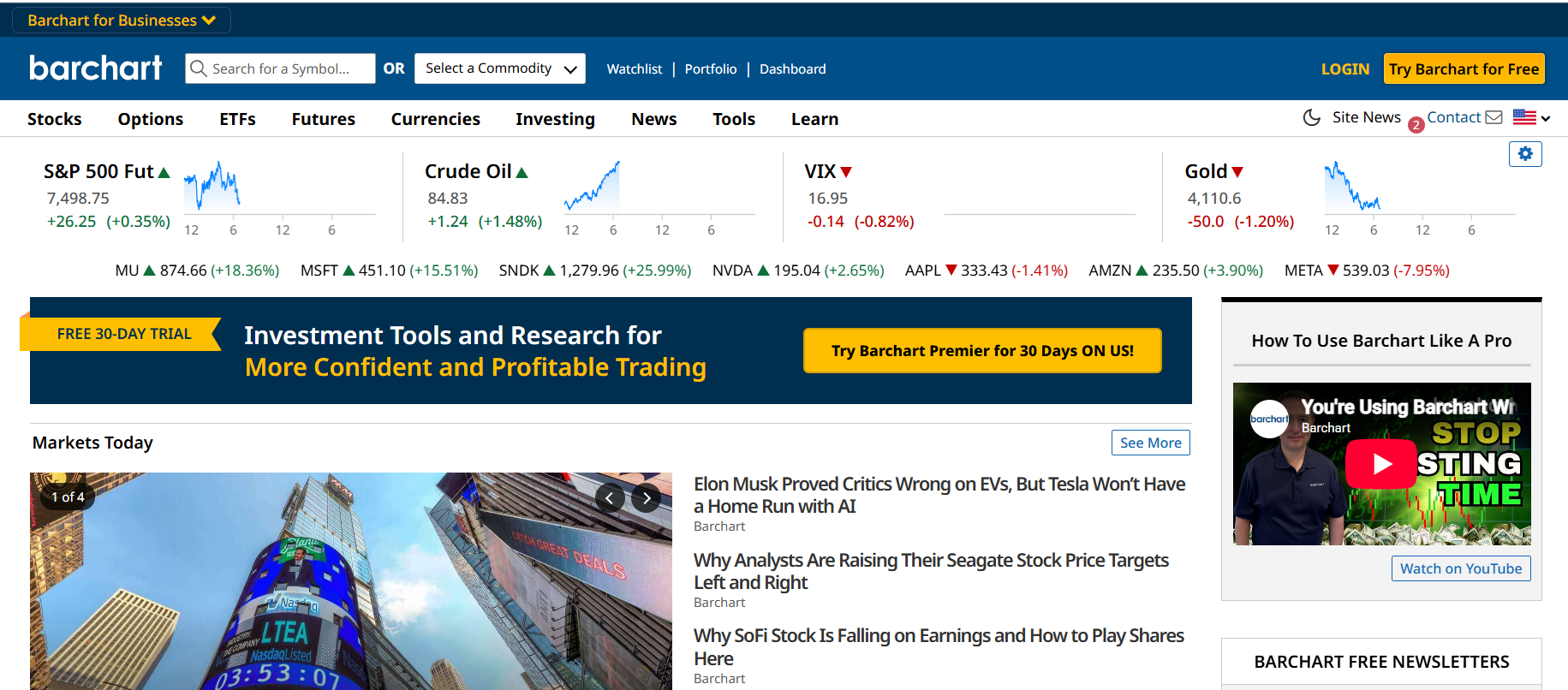Open the Options menu
The image size is (1568, 690).
click(151, 119)
